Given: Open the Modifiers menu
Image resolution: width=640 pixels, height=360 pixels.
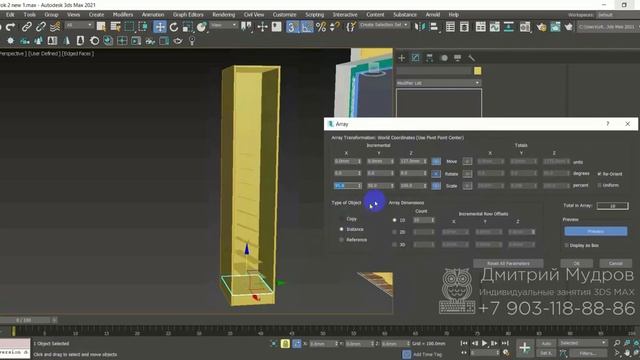Looking at the screenshot, I should pyautogui.click(x=123, y=15).
